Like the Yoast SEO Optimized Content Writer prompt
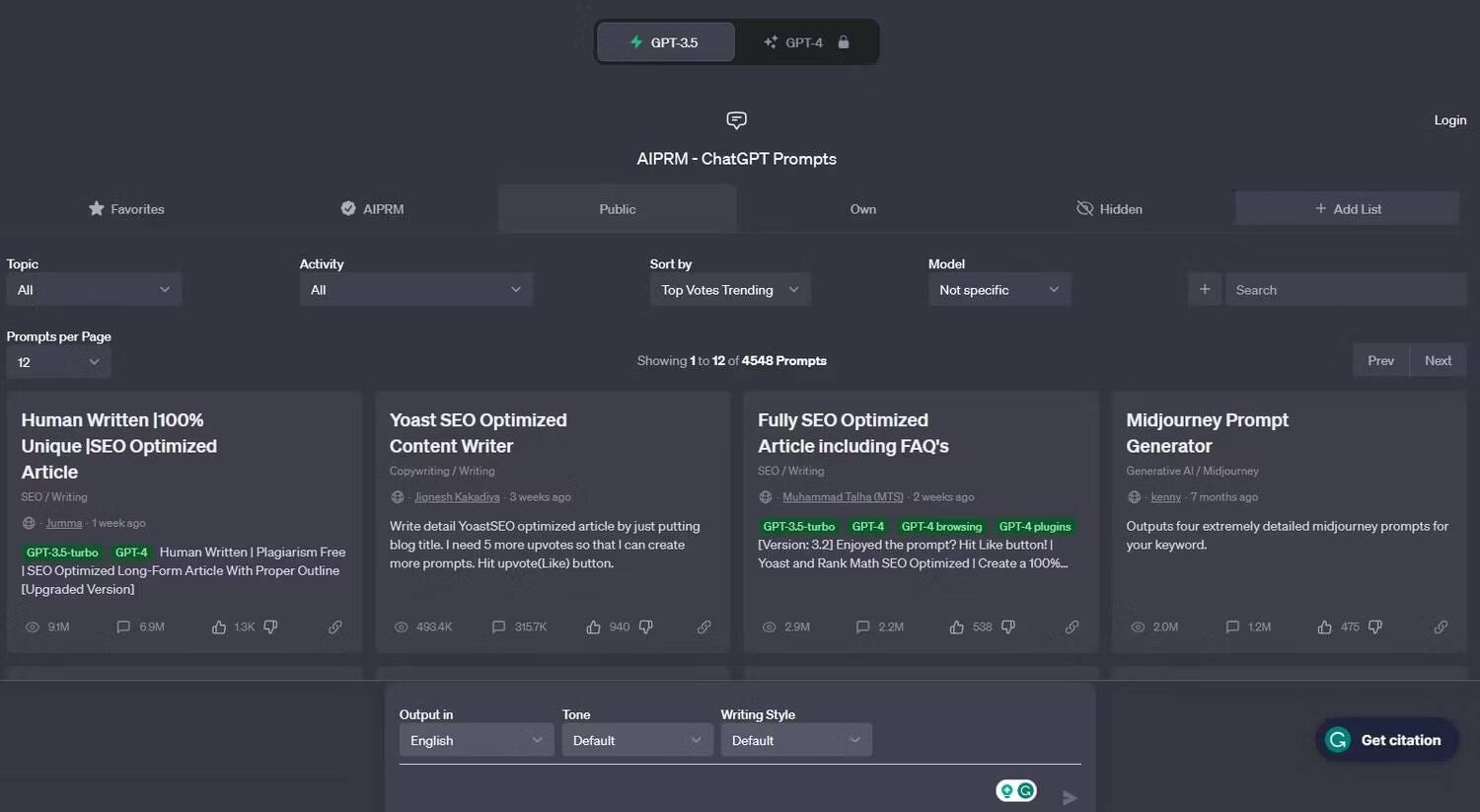Image resolution: width=1480 pixels, height=812 pixels. click(x=593, y=627)
